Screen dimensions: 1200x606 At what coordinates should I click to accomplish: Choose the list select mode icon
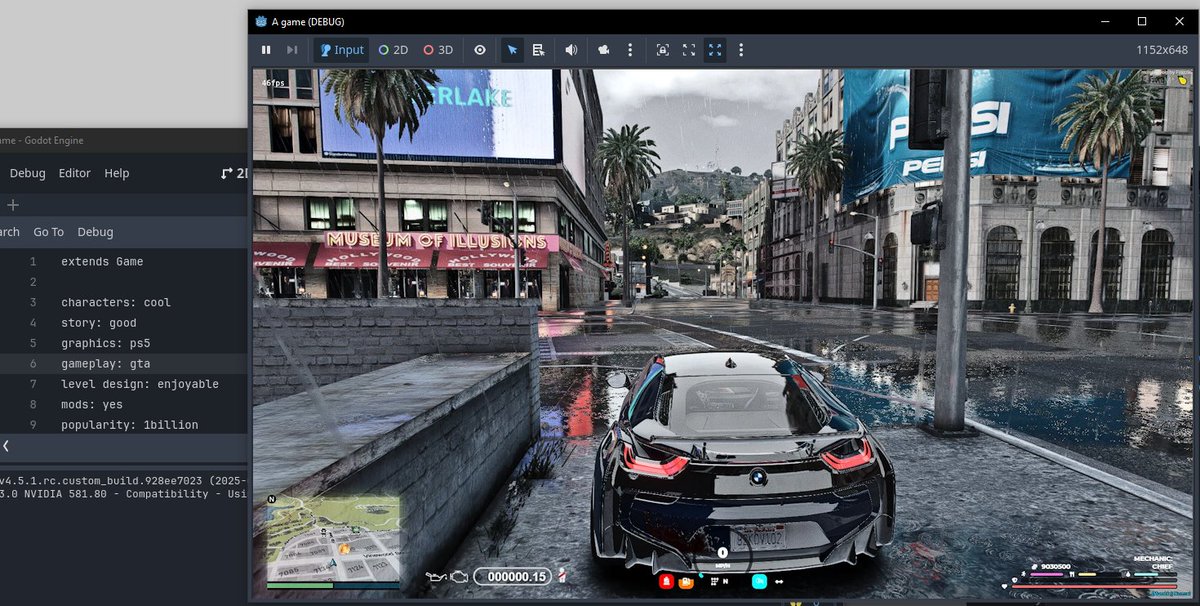click(x=539, y=50)
